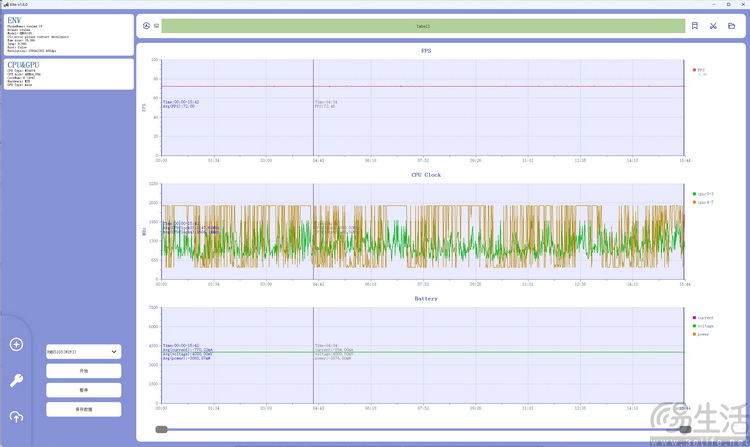Click the small square icon beside label bar

tap(156, 26)
